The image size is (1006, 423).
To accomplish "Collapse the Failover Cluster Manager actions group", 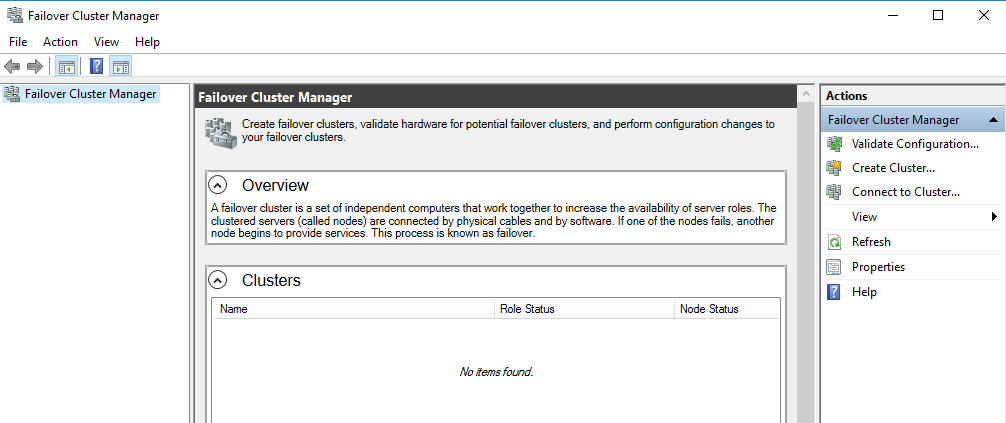I will pyautogui.click(x=993, y=120).
